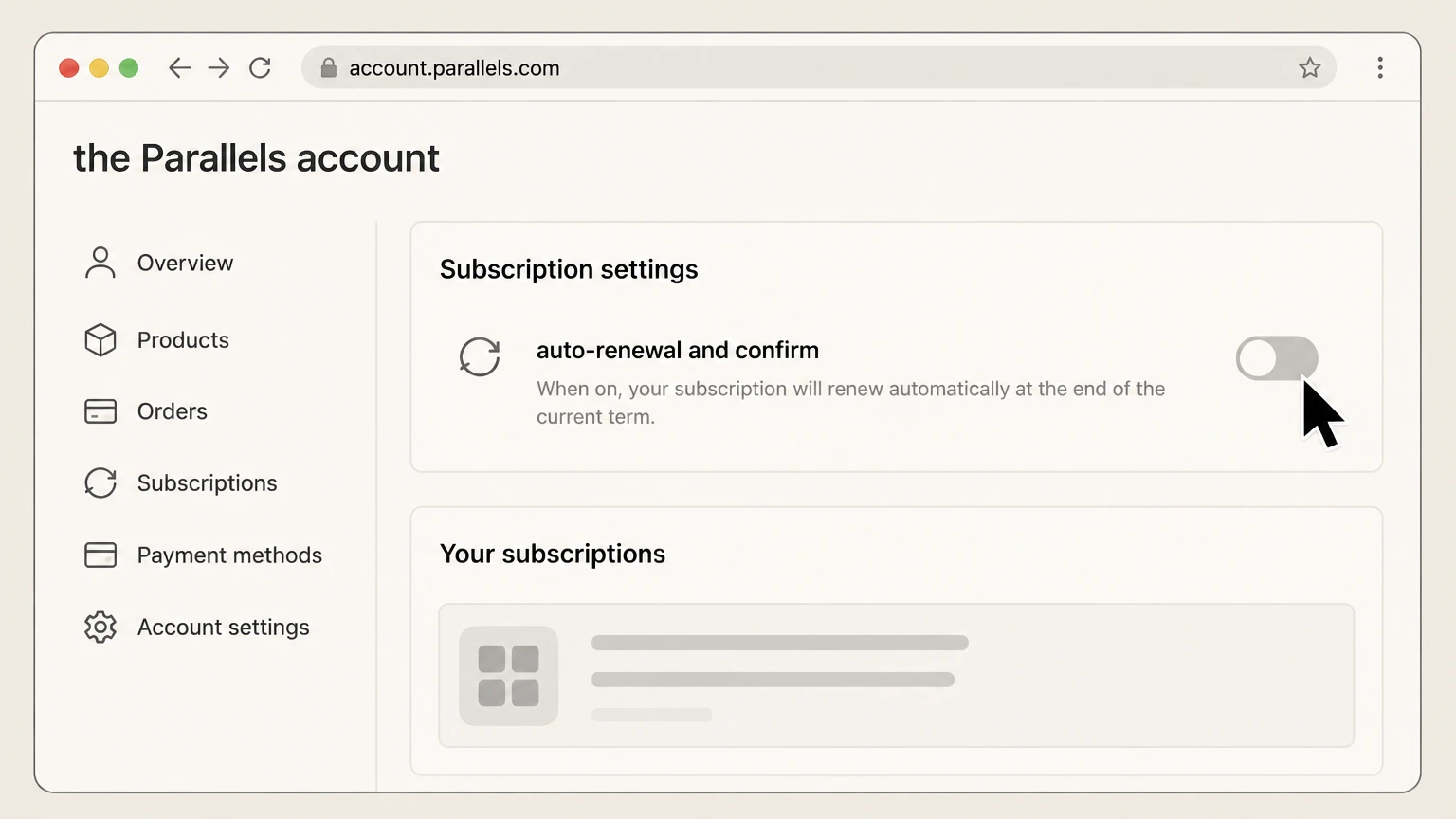This screenshot has height=819, width=1456.
Task: Click the 'Your subscriptions' heading
Action: tap(553, 554)
